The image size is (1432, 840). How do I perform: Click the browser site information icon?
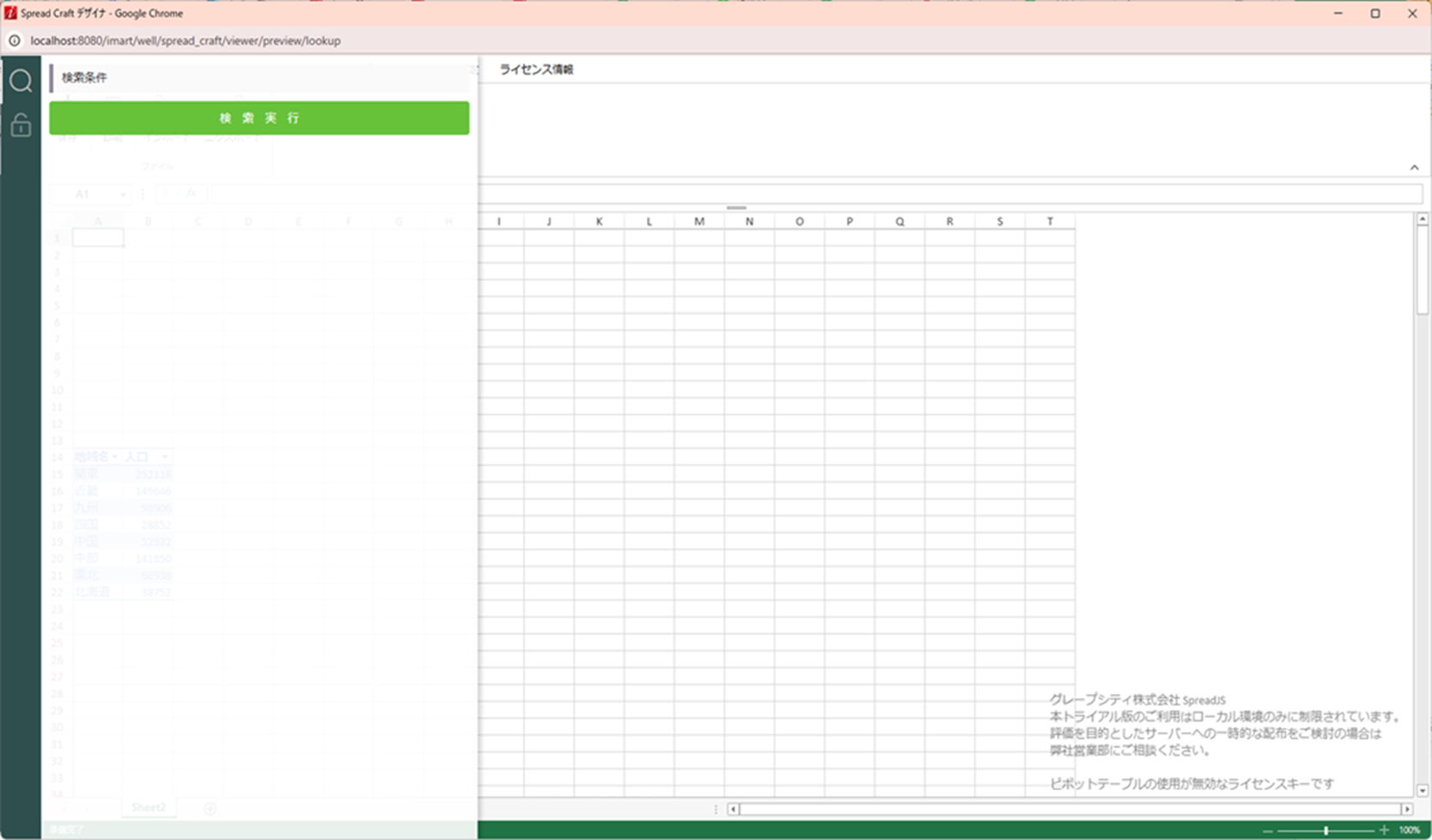[x=15, y=40]
